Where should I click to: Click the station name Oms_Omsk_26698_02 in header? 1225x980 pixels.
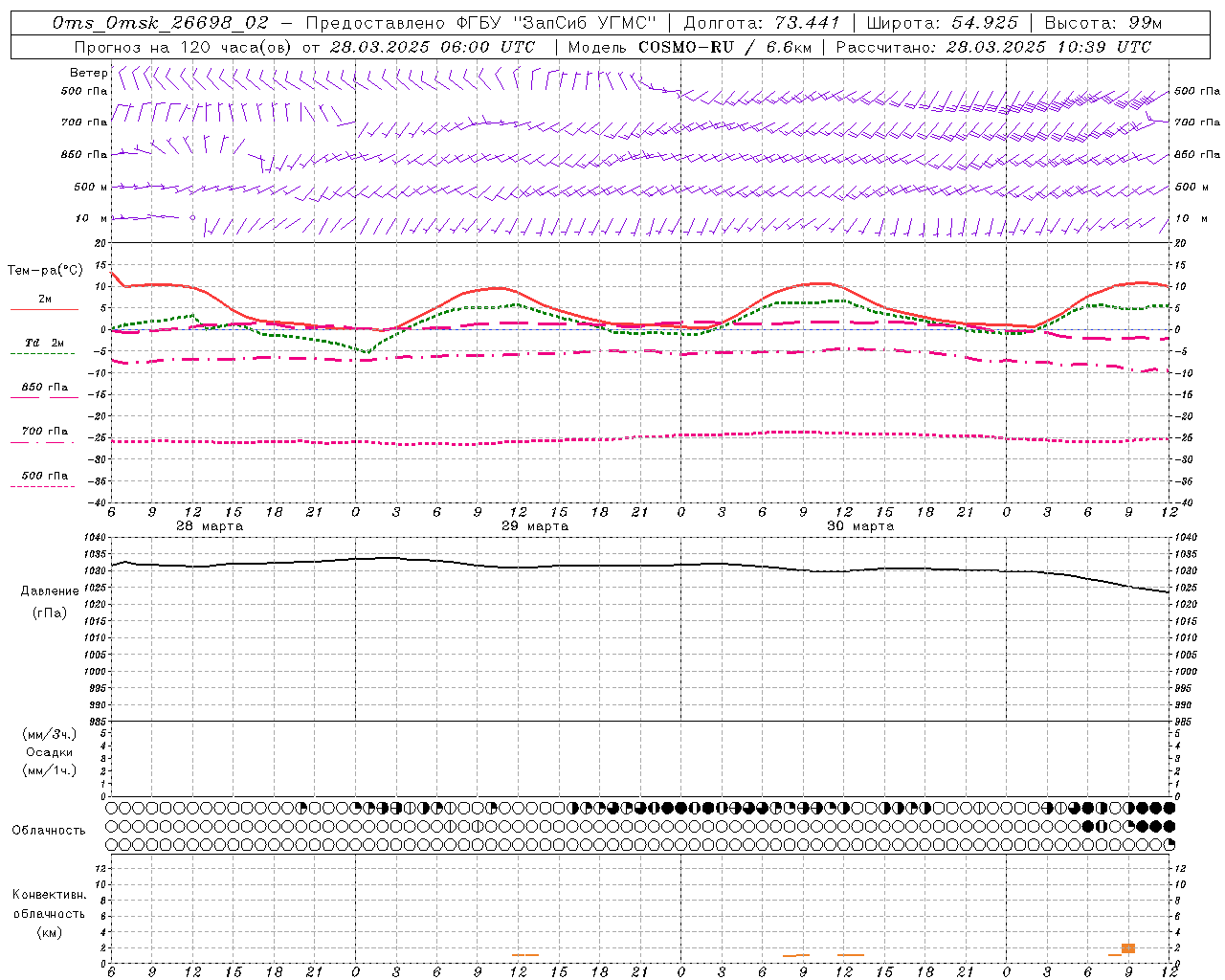pyautogui.click(x=161, y=23)
